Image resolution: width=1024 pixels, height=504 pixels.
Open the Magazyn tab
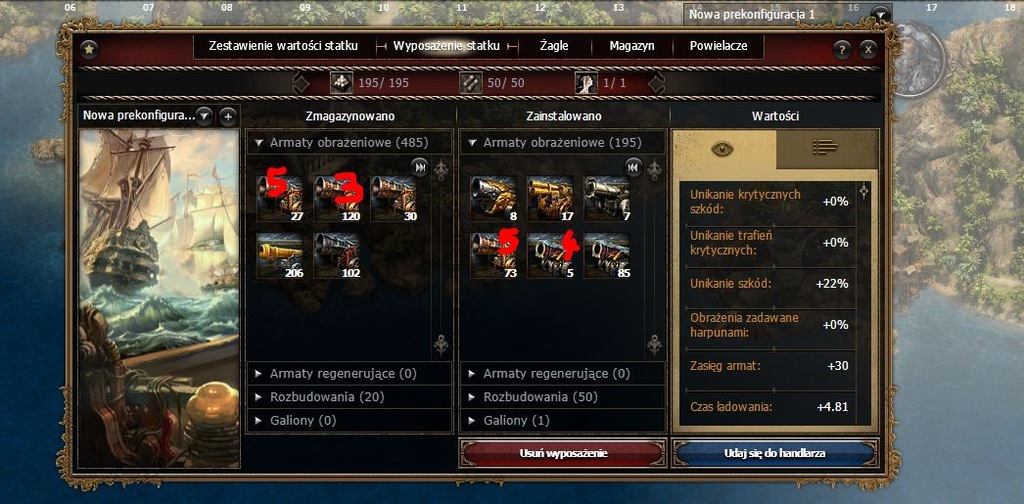[x=632, y=46]
